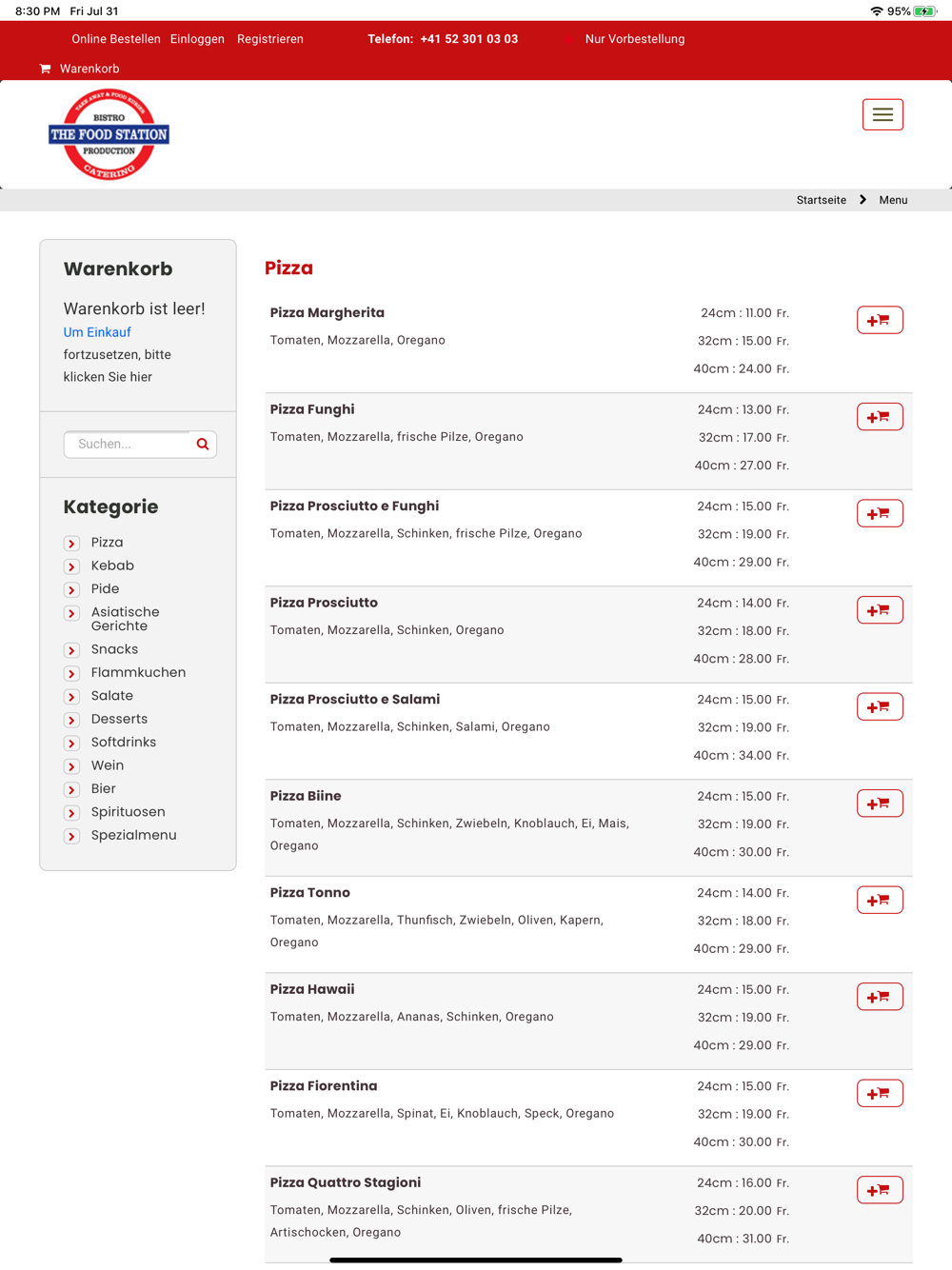Open the Asiatische Gerichte category

[x=125, y=619]
